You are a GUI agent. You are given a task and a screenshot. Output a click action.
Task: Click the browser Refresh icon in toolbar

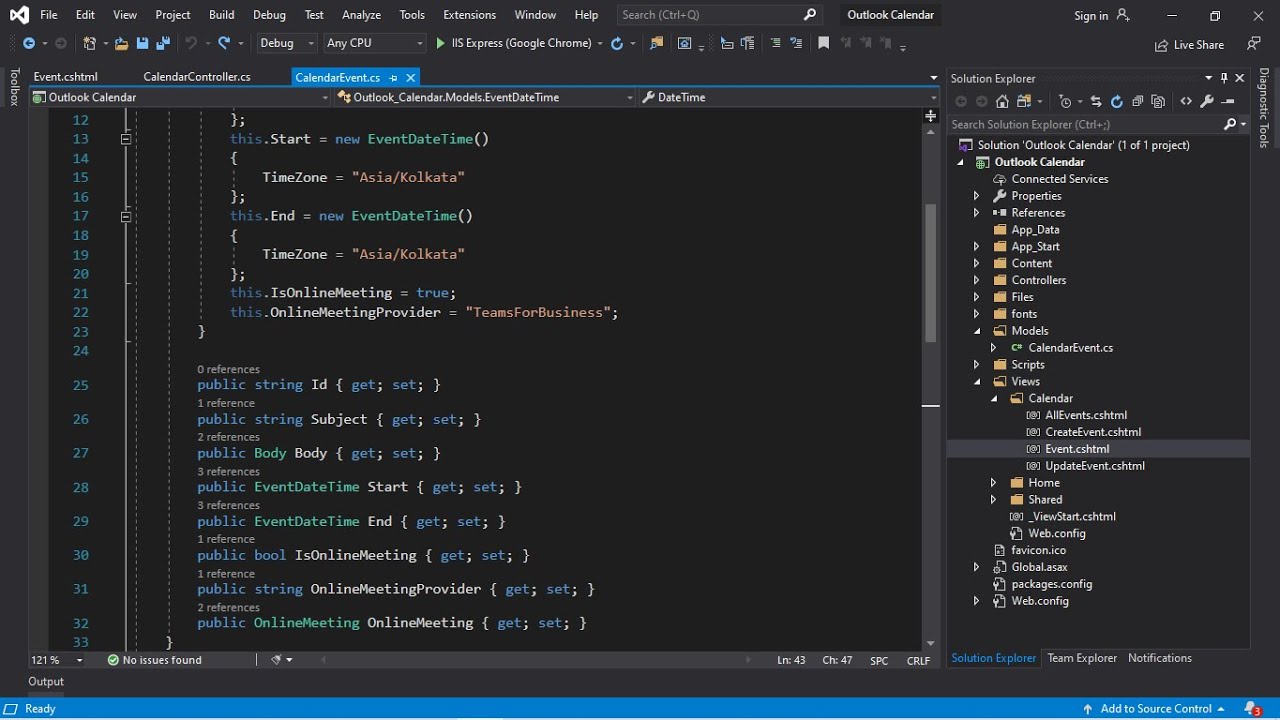pos(617,43)
